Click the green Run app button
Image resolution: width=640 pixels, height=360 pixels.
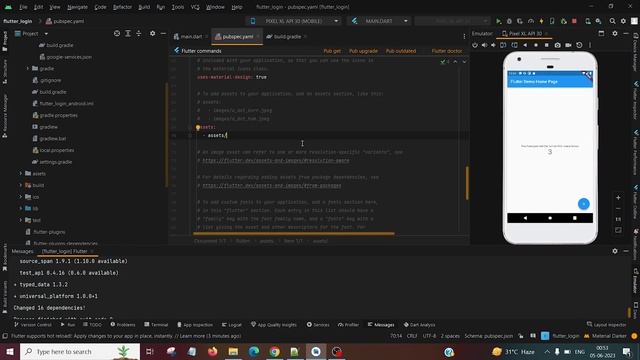[498, 21]
